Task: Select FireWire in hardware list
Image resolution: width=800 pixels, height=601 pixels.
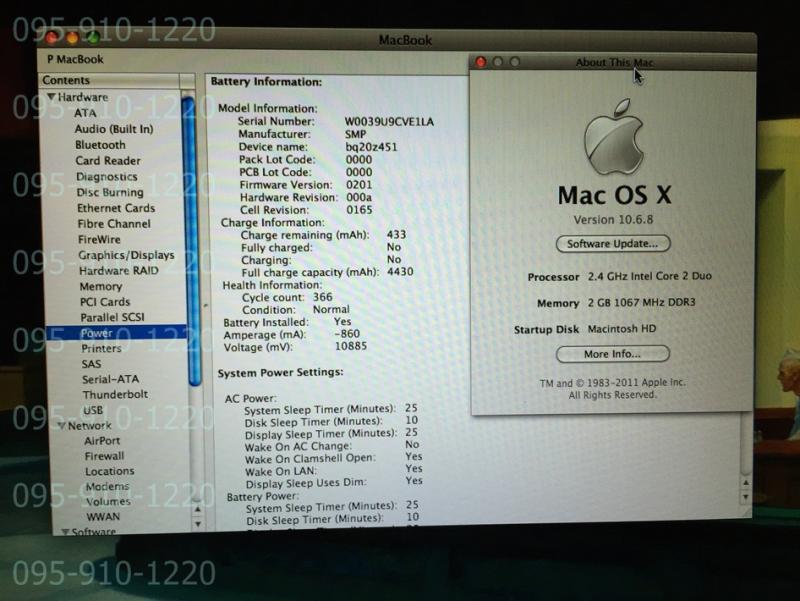Action: [x=99, y=239]
